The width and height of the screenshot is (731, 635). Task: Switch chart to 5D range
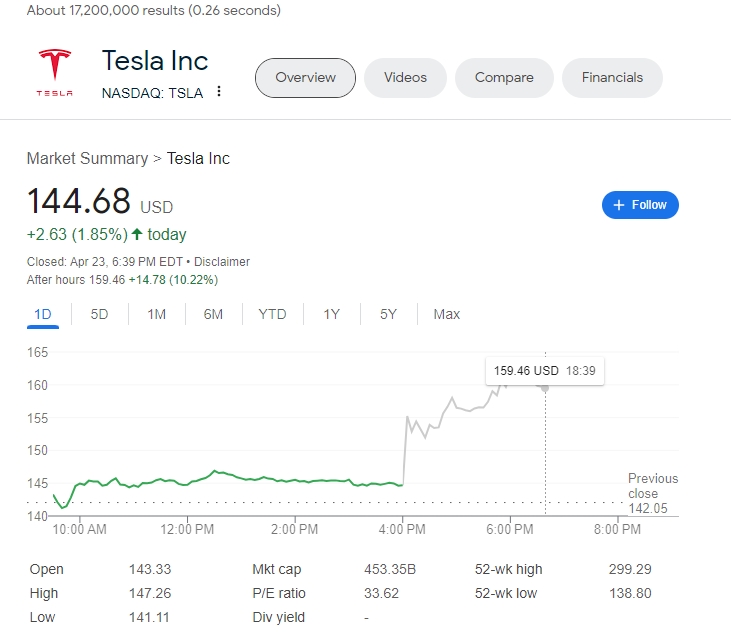tap(99, 314)
